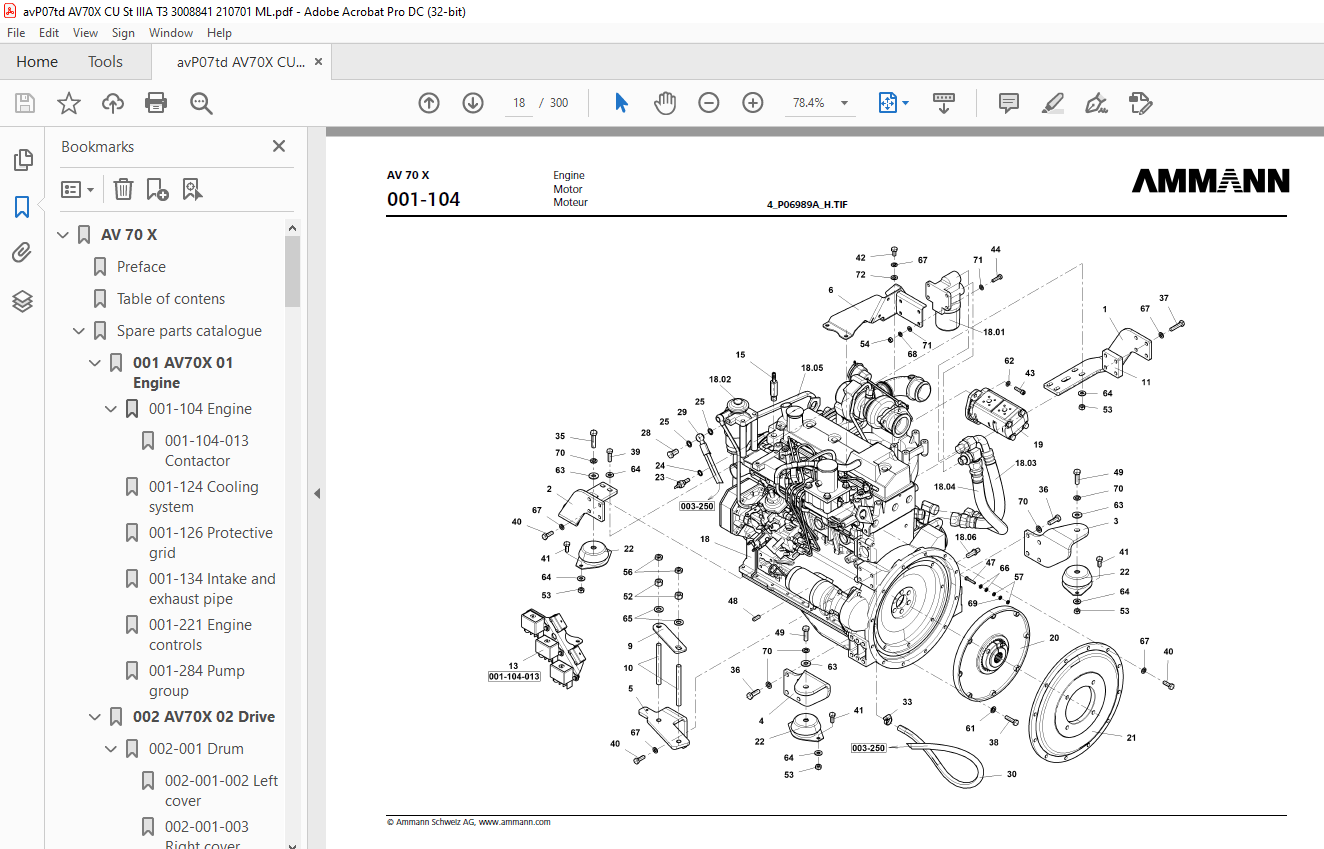The width and height of the screenshot is (1324, 849).
Task: Collapse navigation pane with side arrow
Action: click(x=317, y=493)
